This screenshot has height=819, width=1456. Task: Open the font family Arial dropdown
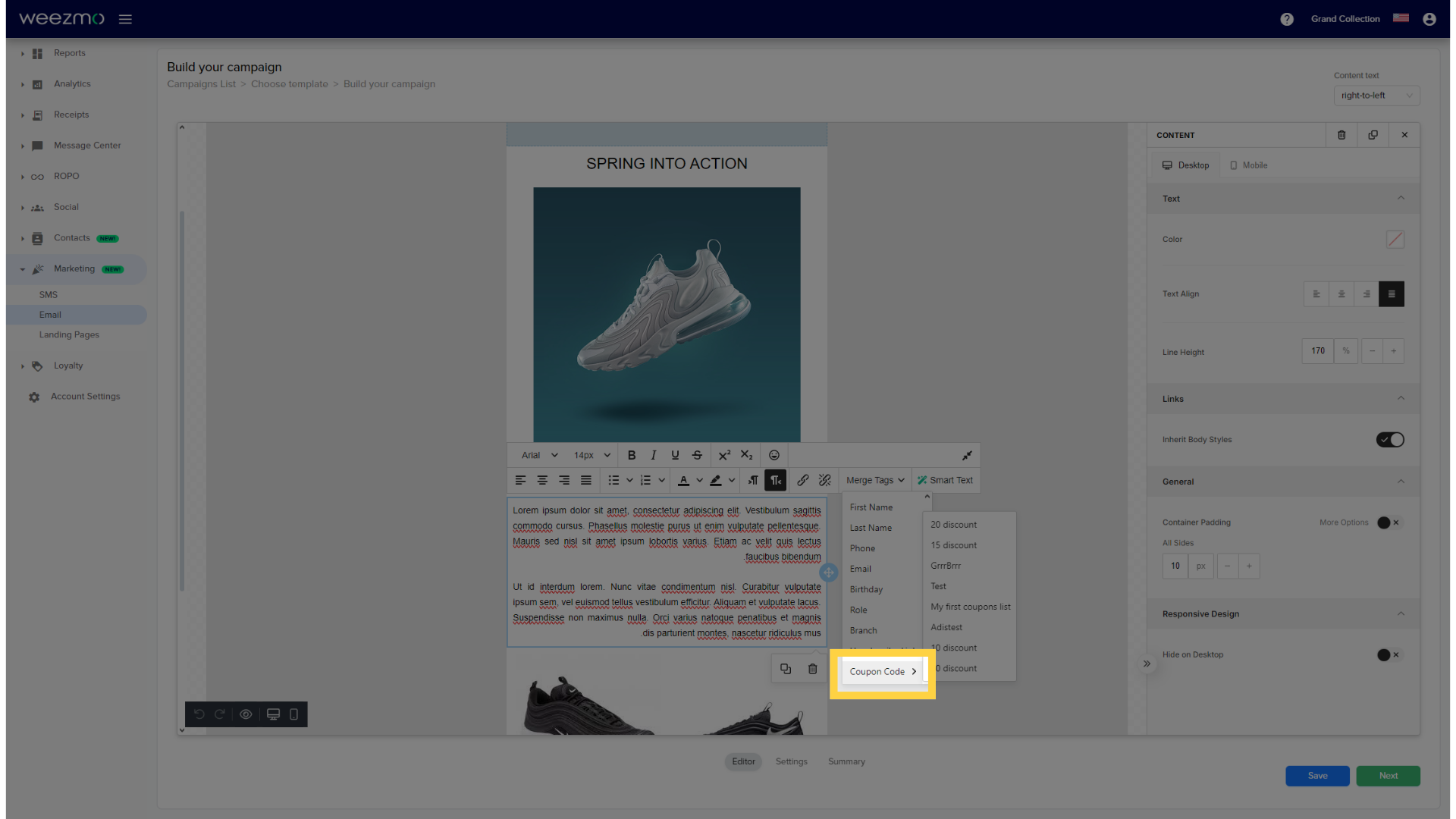(538, 455)
